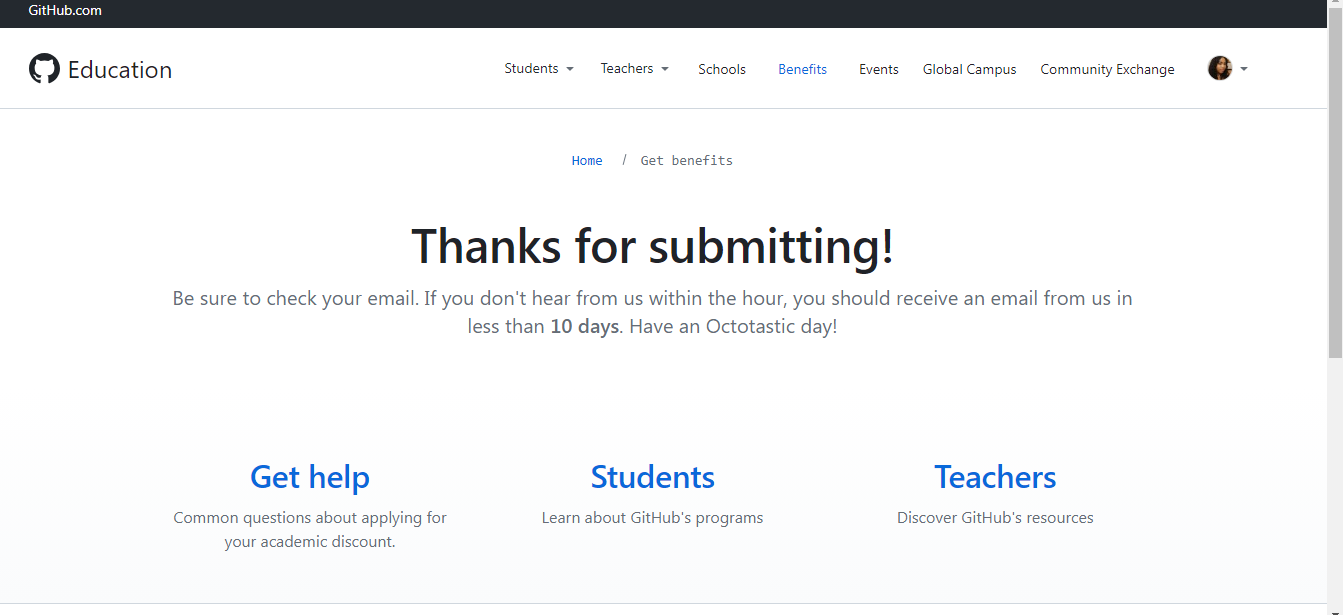Visit Community Exchange from the navbar
1343x615 pixels.
(1107, 69)
